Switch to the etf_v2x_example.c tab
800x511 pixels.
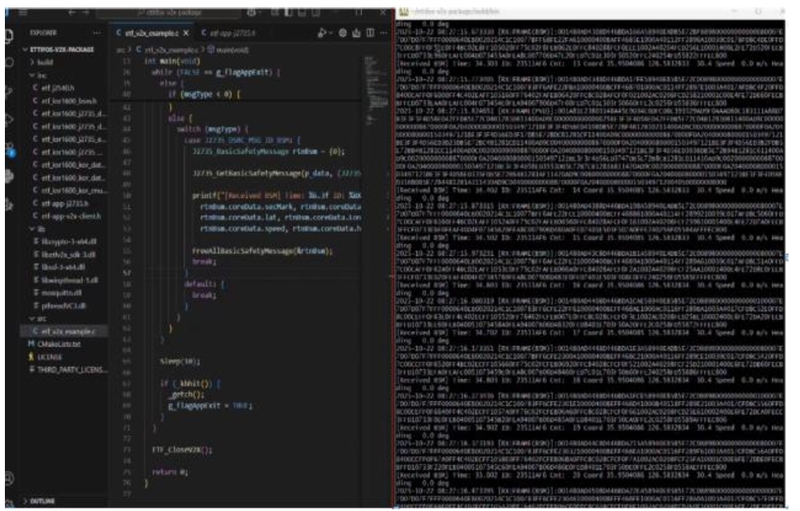coord(152,33)
